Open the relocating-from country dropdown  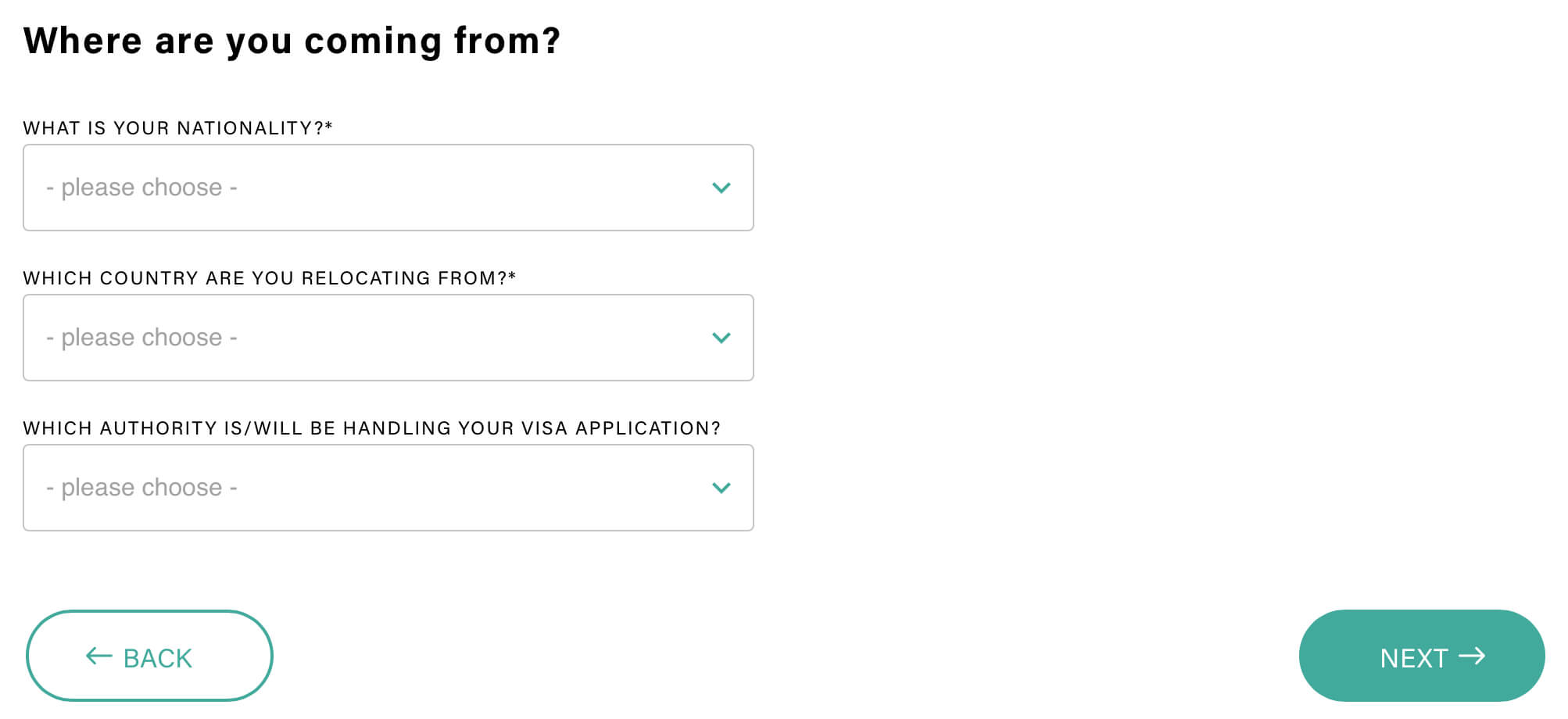pos(388,338)
